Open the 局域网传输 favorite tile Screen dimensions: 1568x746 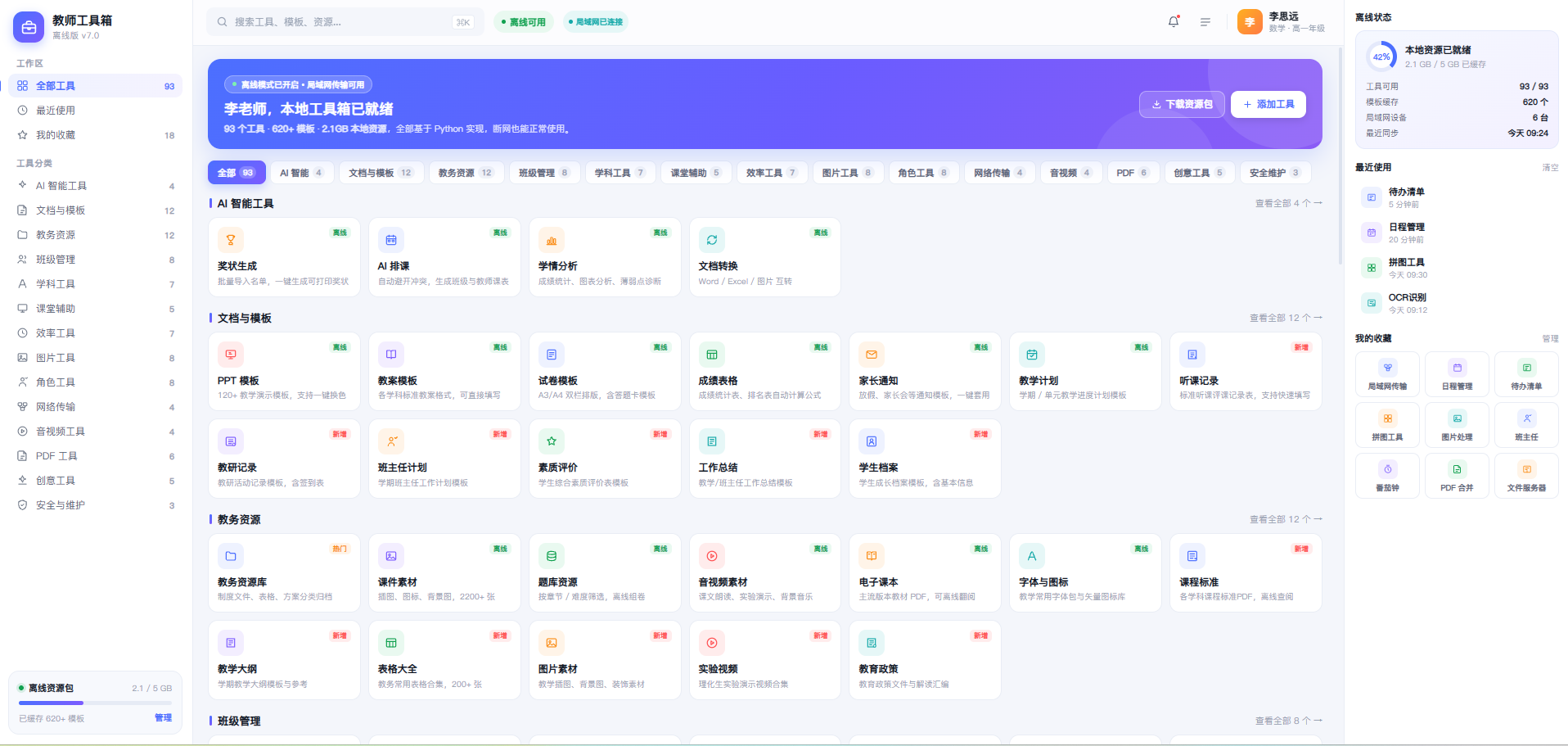coord(1387,374)
